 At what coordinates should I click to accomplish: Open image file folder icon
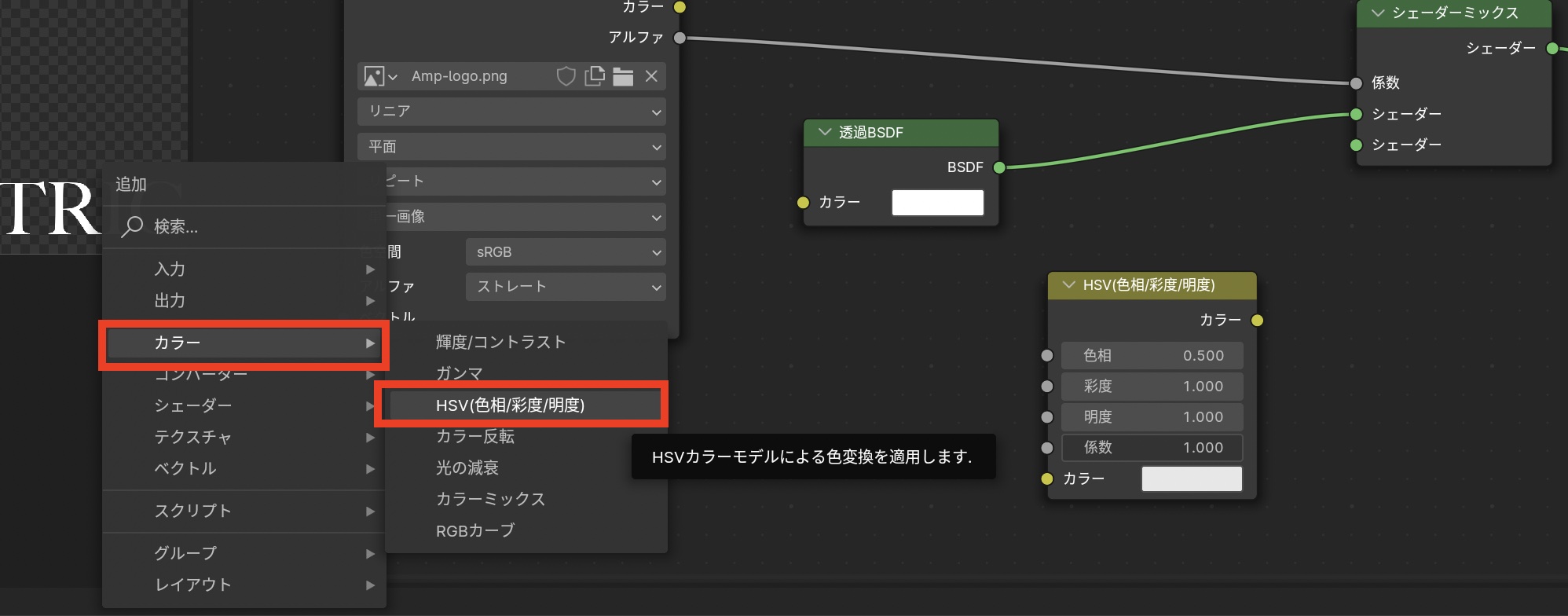pos(623,76)
